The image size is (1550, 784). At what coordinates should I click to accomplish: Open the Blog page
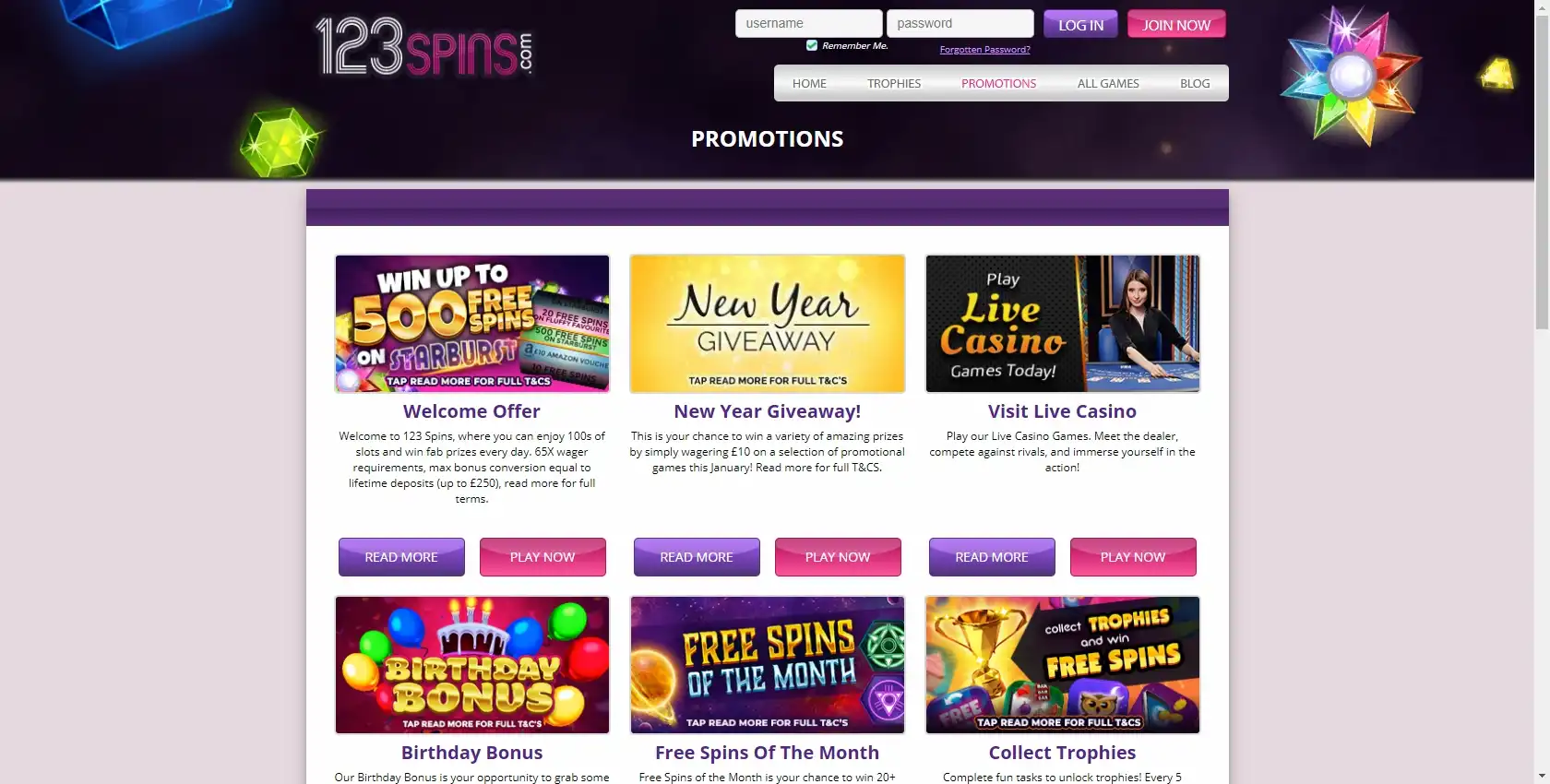click(x=1195, y=83)
